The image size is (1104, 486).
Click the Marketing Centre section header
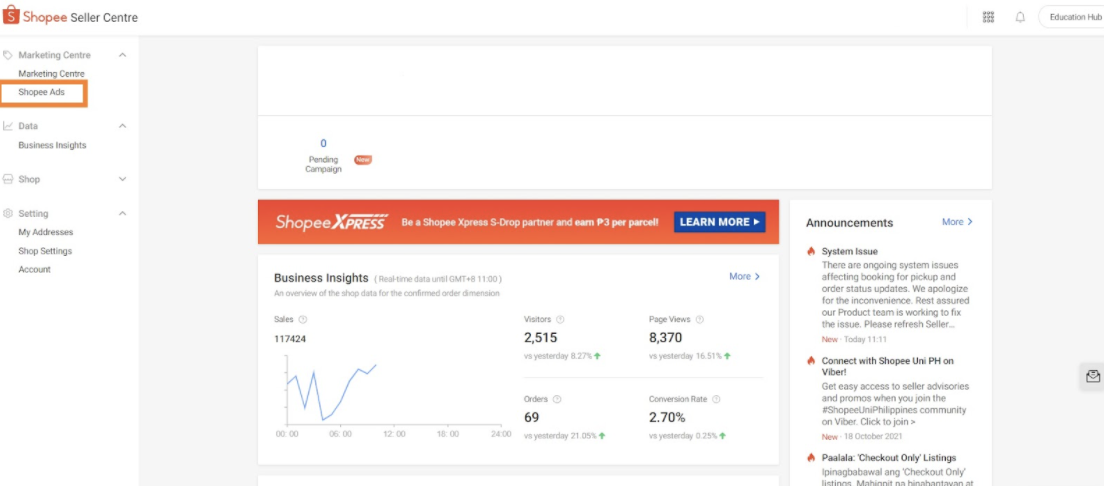tap(54, 55)
